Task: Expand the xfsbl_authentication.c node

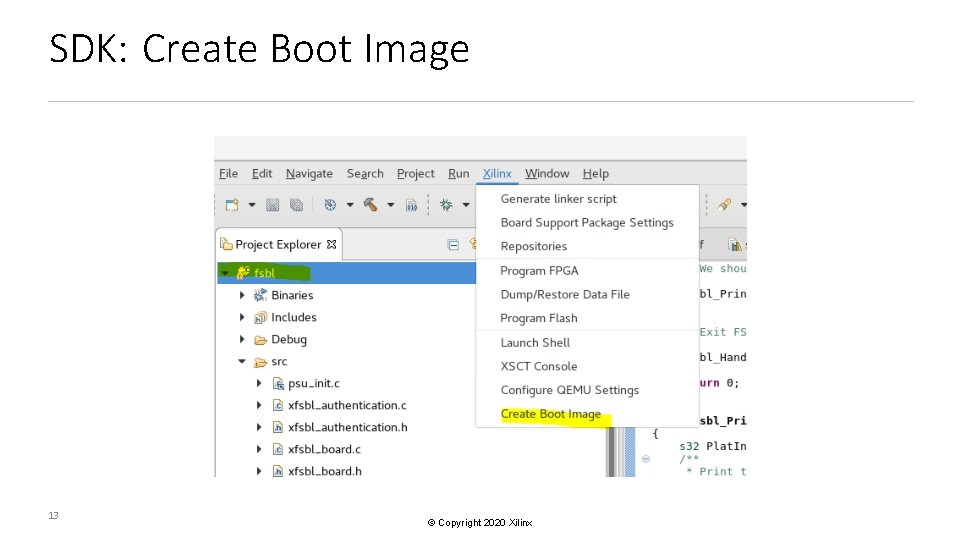Action: [x=259, y=405]
